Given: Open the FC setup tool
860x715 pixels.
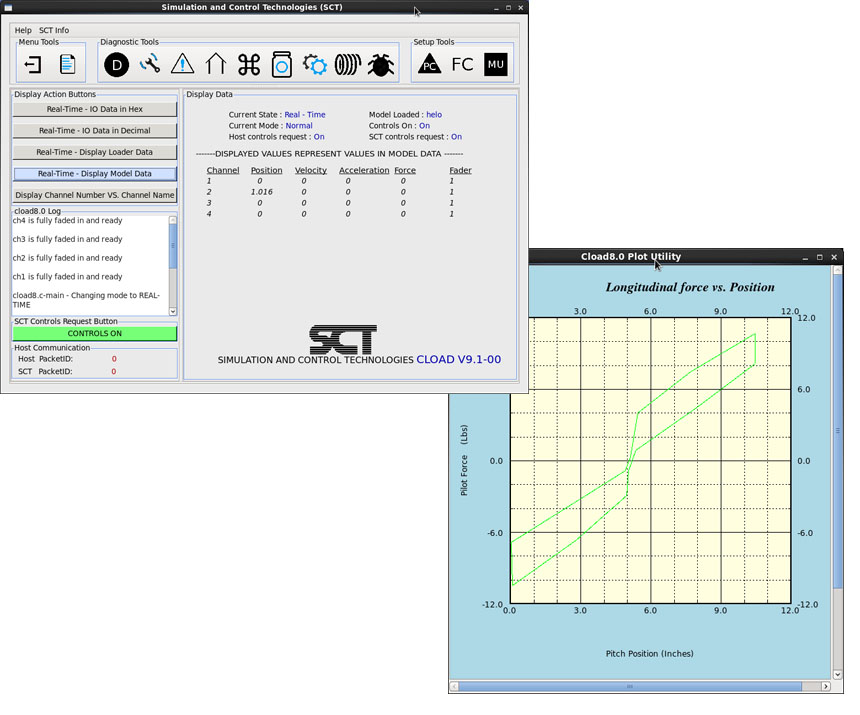Looking at the screenshot, I should (462, 65).
